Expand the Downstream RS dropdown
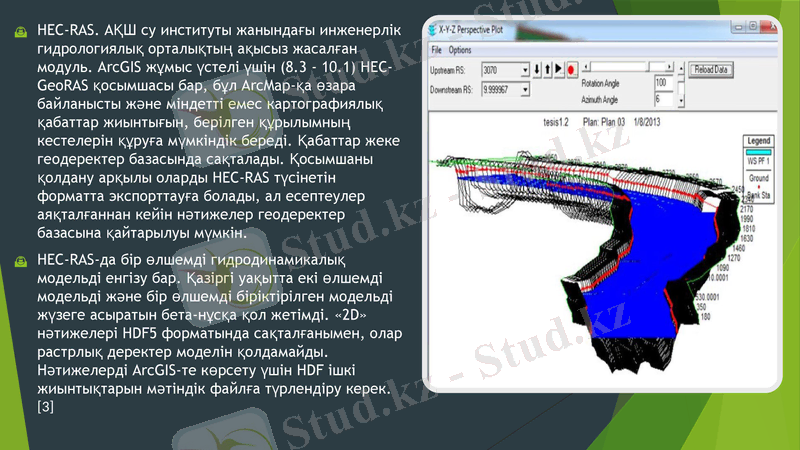800x450 pixels. (524, 90)
